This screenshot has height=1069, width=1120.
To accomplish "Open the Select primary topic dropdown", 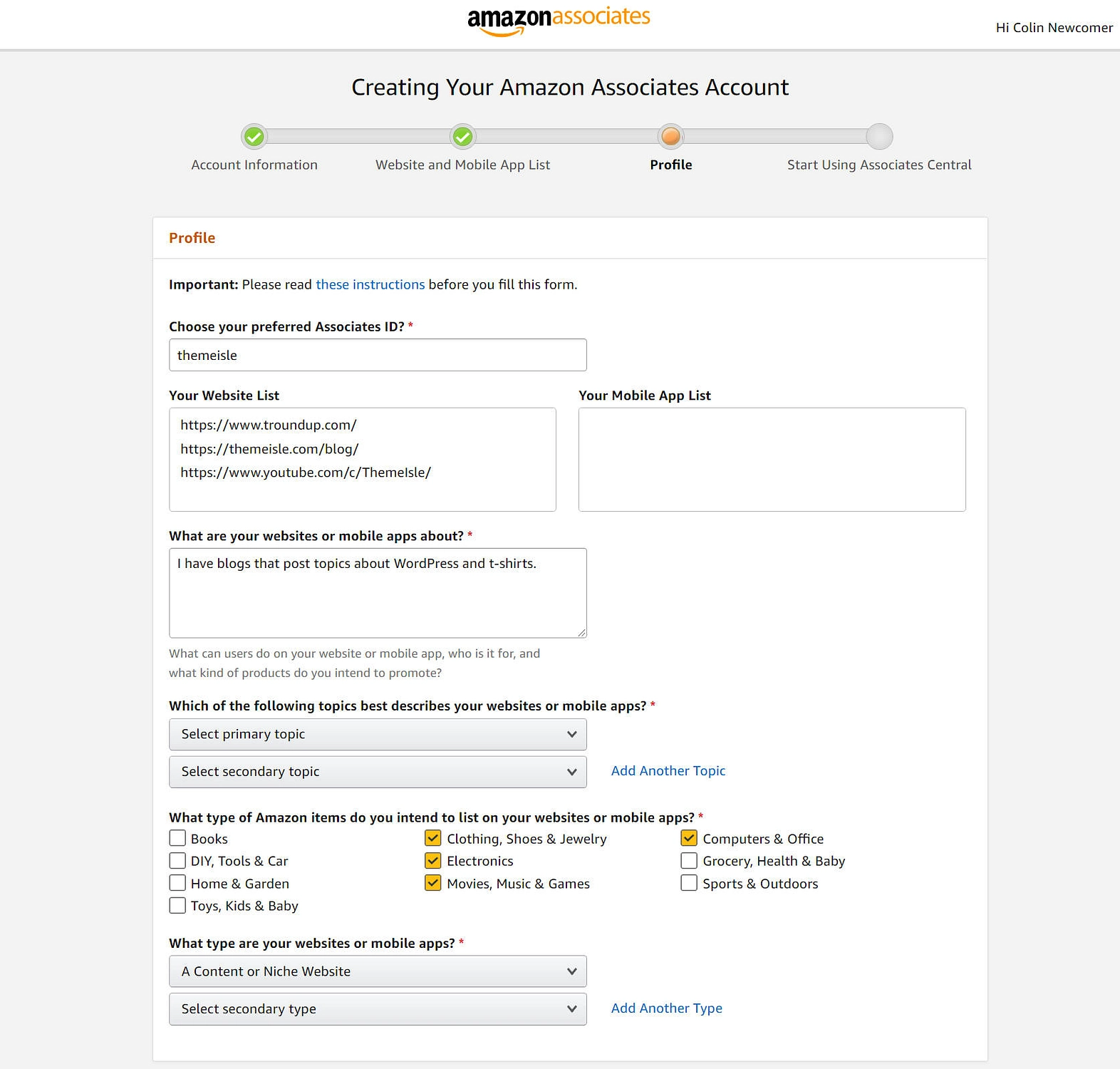I will pyautogui.click(x=378, y=734).
